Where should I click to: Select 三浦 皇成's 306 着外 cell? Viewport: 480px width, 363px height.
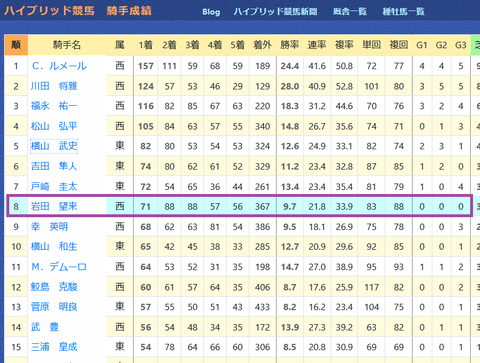[263, 347]
